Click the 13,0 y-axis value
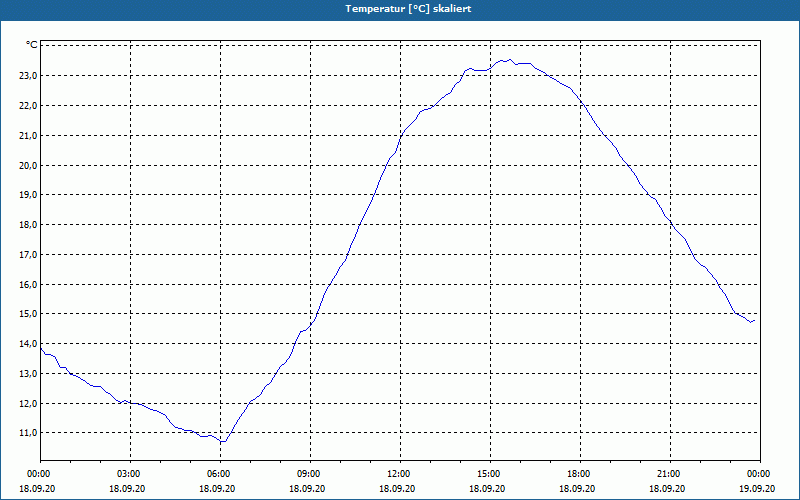The height and width of the screenshot is (500, 800). click(x=28, y=373)
